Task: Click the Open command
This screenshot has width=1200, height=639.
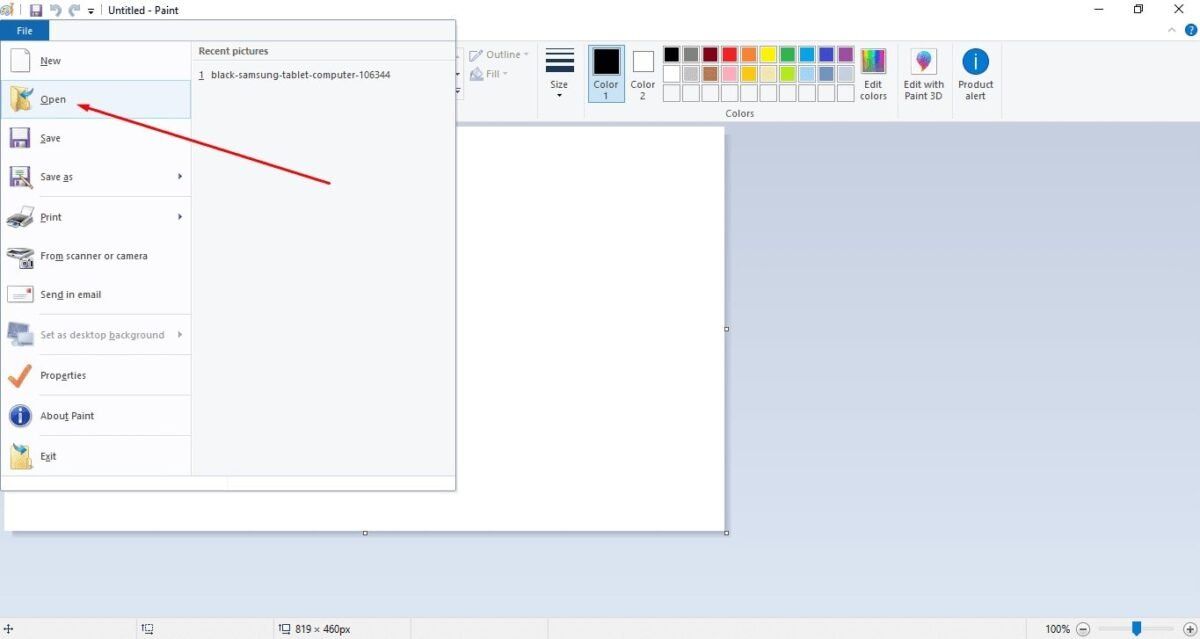Action: 52,99
